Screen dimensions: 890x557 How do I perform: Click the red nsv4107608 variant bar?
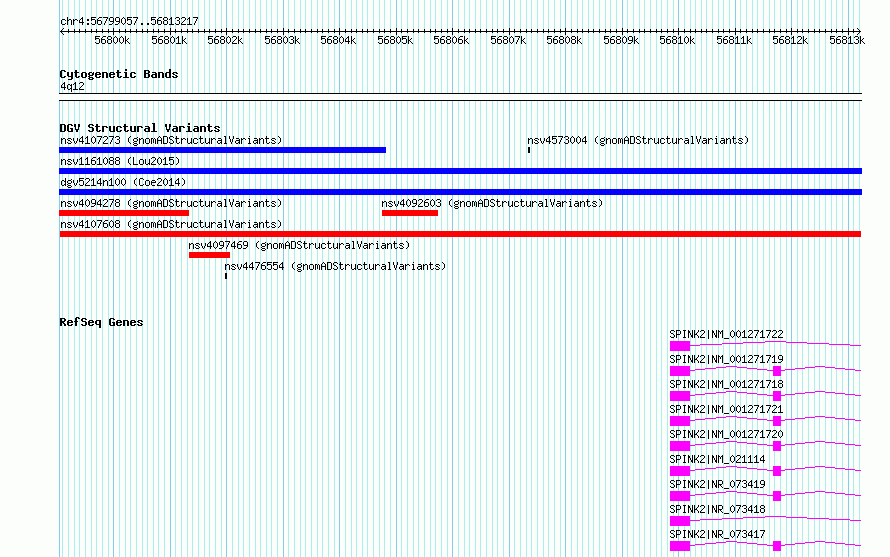pos(460,234)
